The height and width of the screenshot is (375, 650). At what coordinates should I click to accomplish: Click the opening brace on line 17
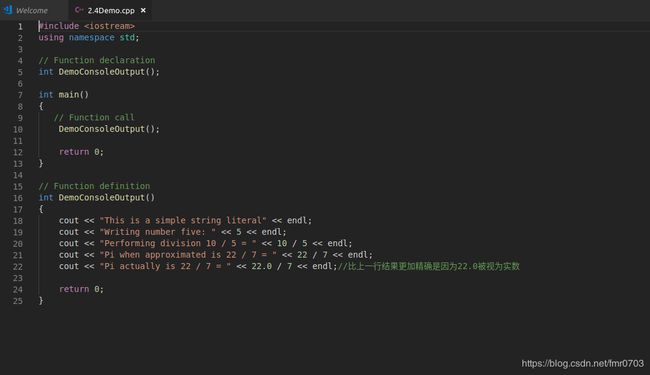41,209
